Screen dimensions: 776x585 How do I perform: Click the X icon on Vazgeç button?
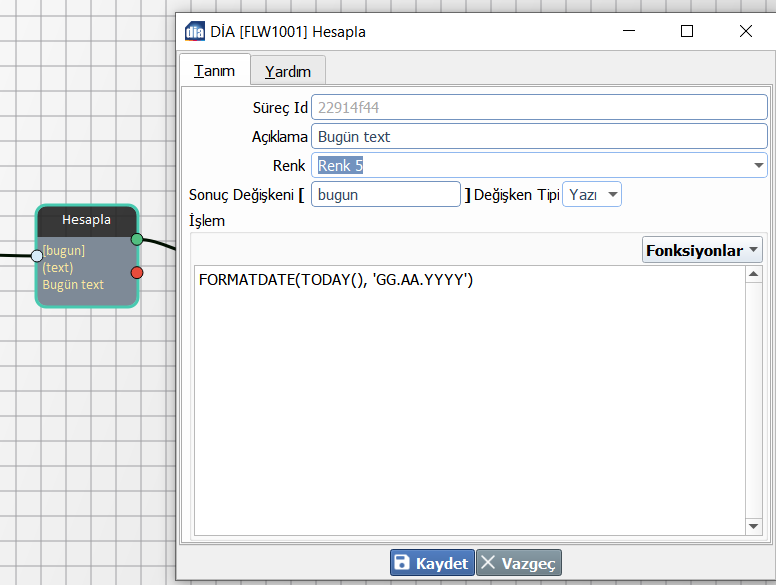[x=488, y=563]
